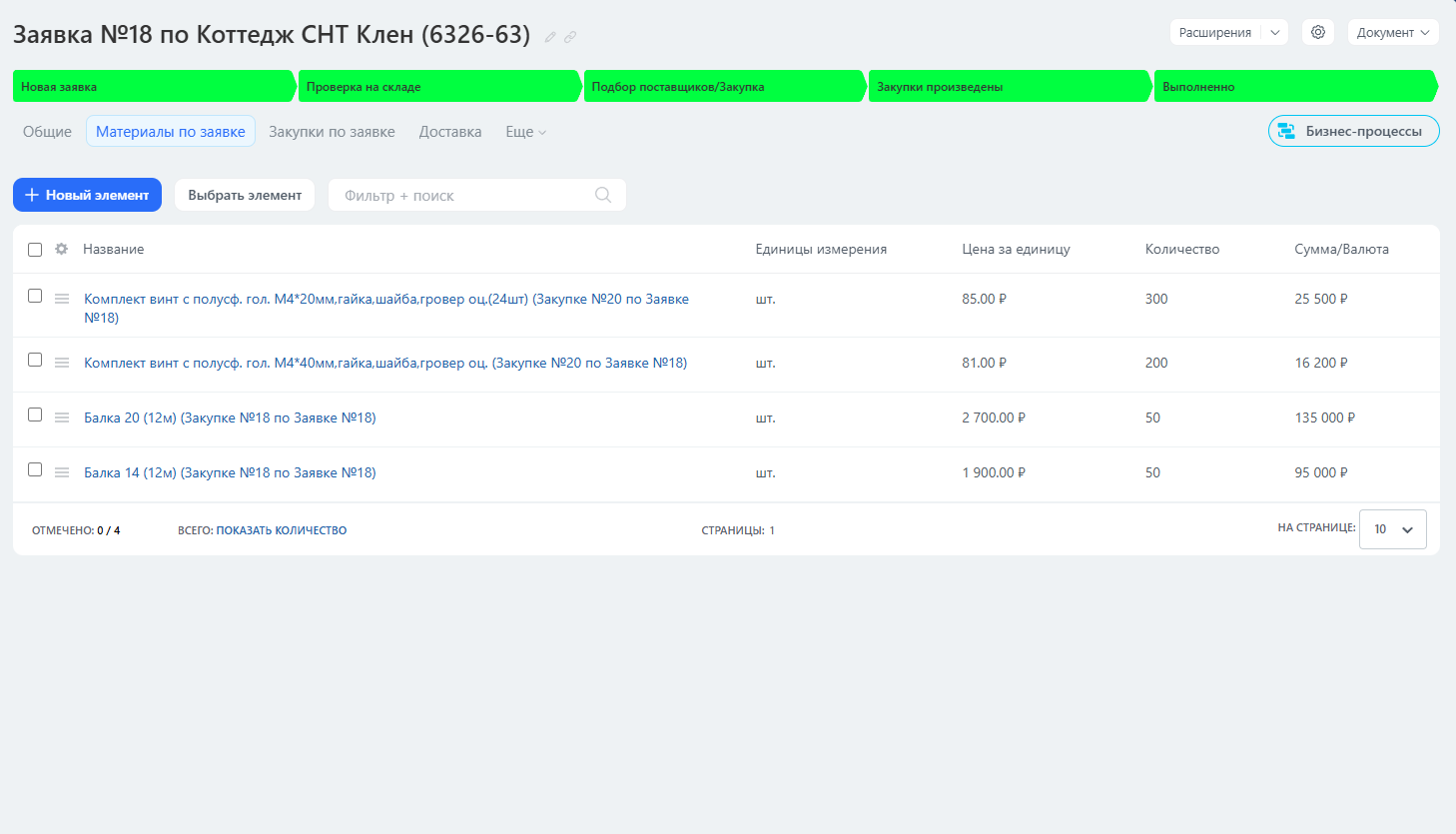
Task: Expand the Документ dropdown
Action: coord(1392,32)
